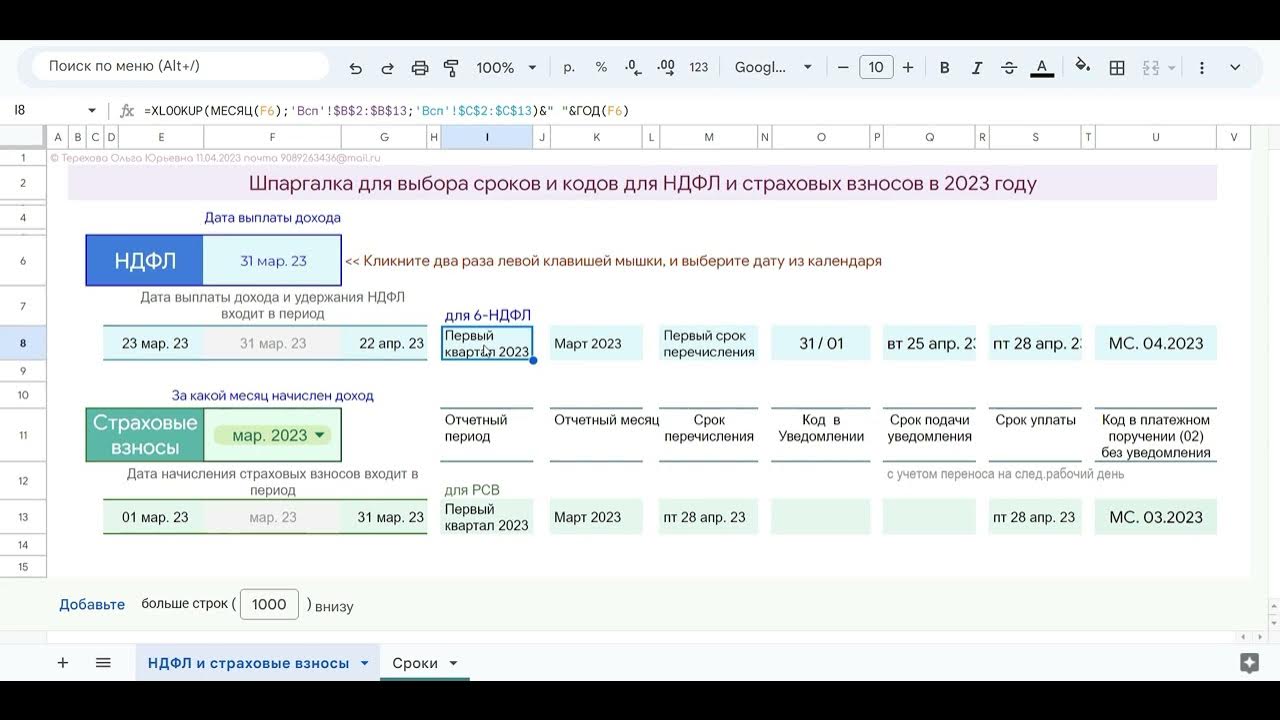This screenshot has height=720, width=1280.
Task: Select column header U
Action: click(x=1156, y=137)
